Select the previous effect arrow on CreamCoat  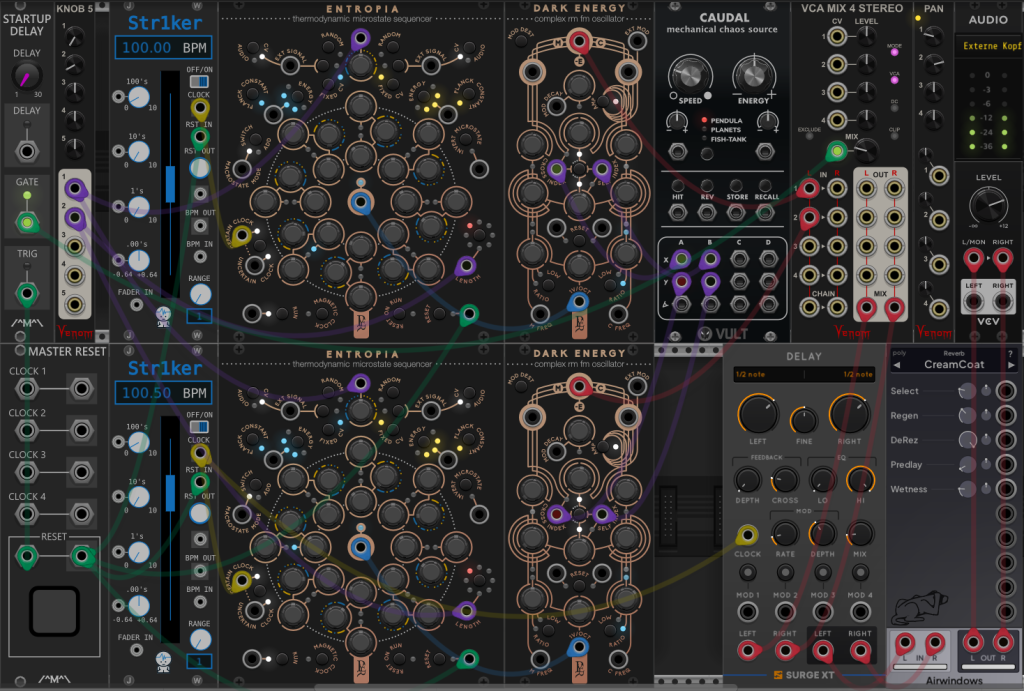pyautogui.click(x=897, y=365)
